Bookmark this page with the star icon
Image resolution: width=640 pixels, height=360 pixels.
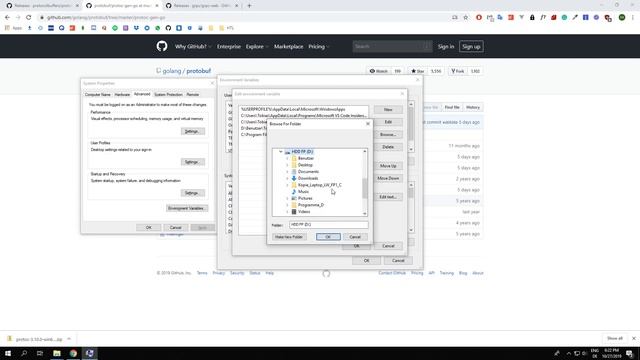coord(466,18)
